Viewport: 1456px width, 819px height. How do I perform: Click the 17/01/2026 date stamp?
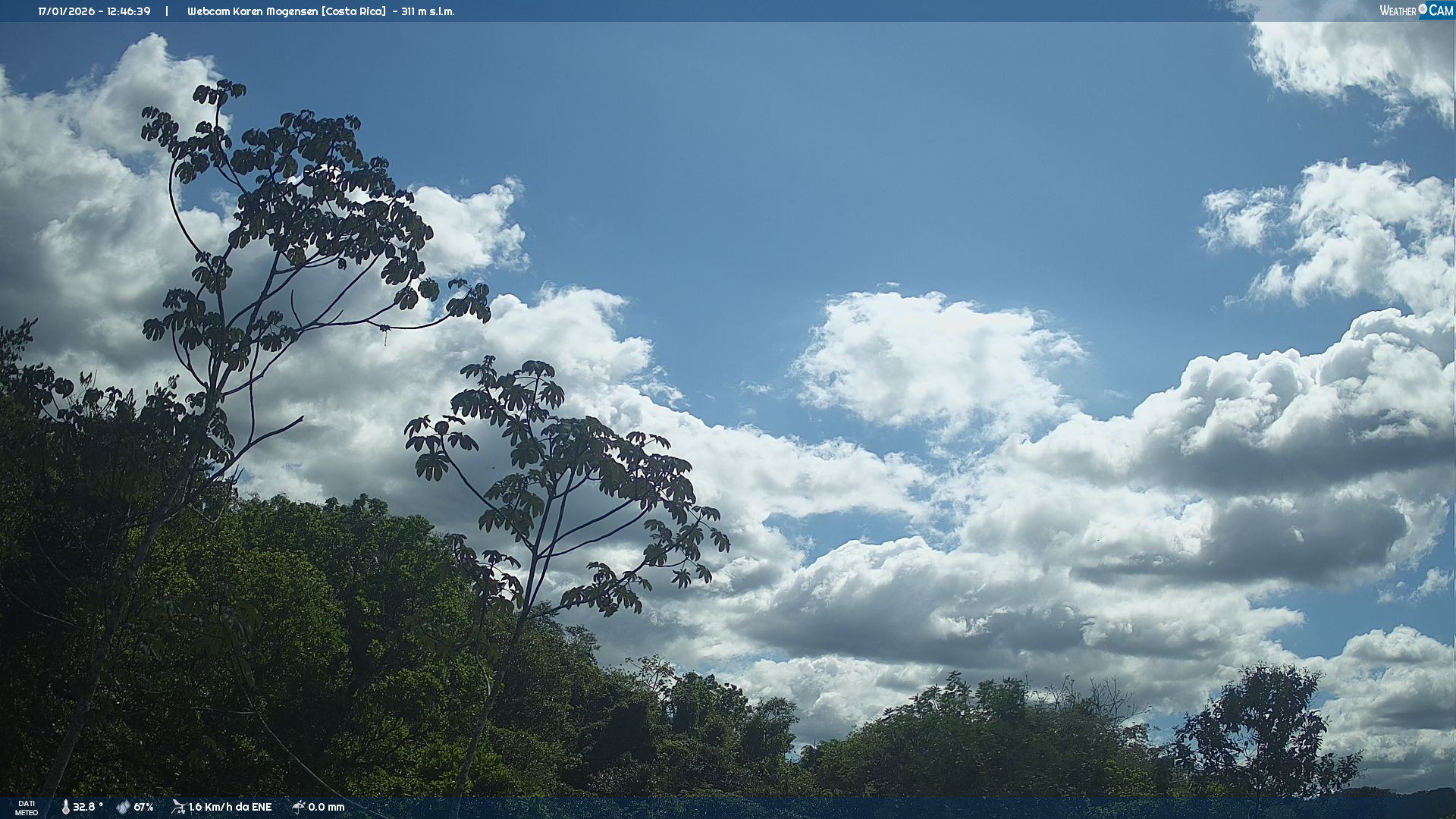66,11
